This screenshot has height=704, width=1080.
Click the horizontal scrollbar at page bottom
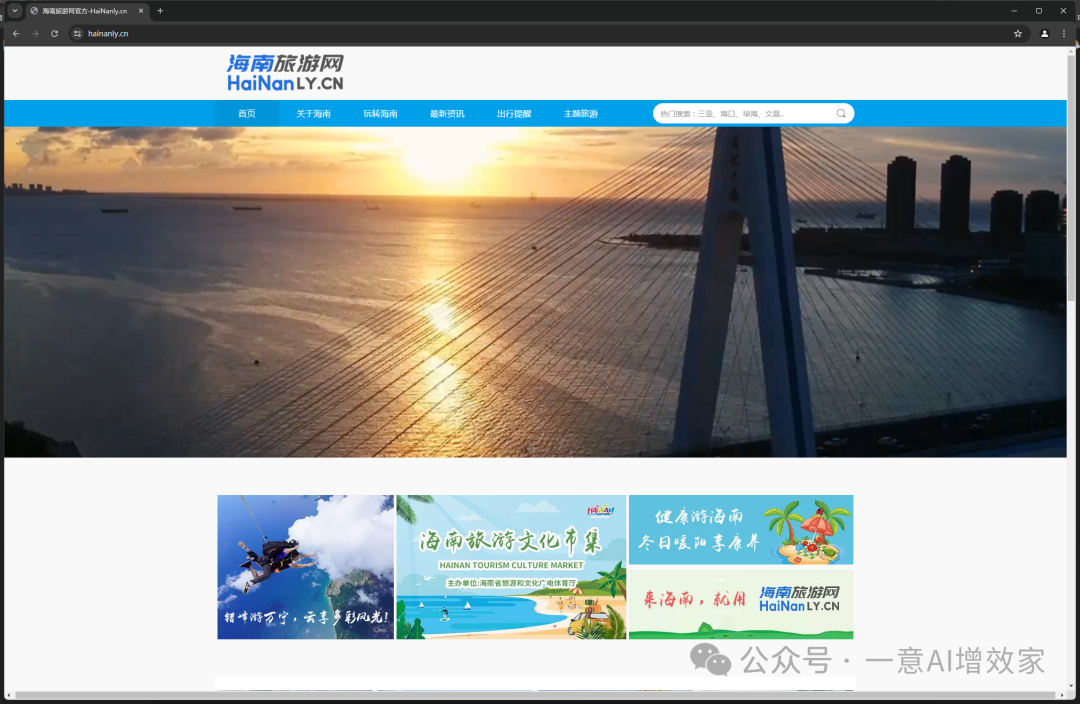530,695
